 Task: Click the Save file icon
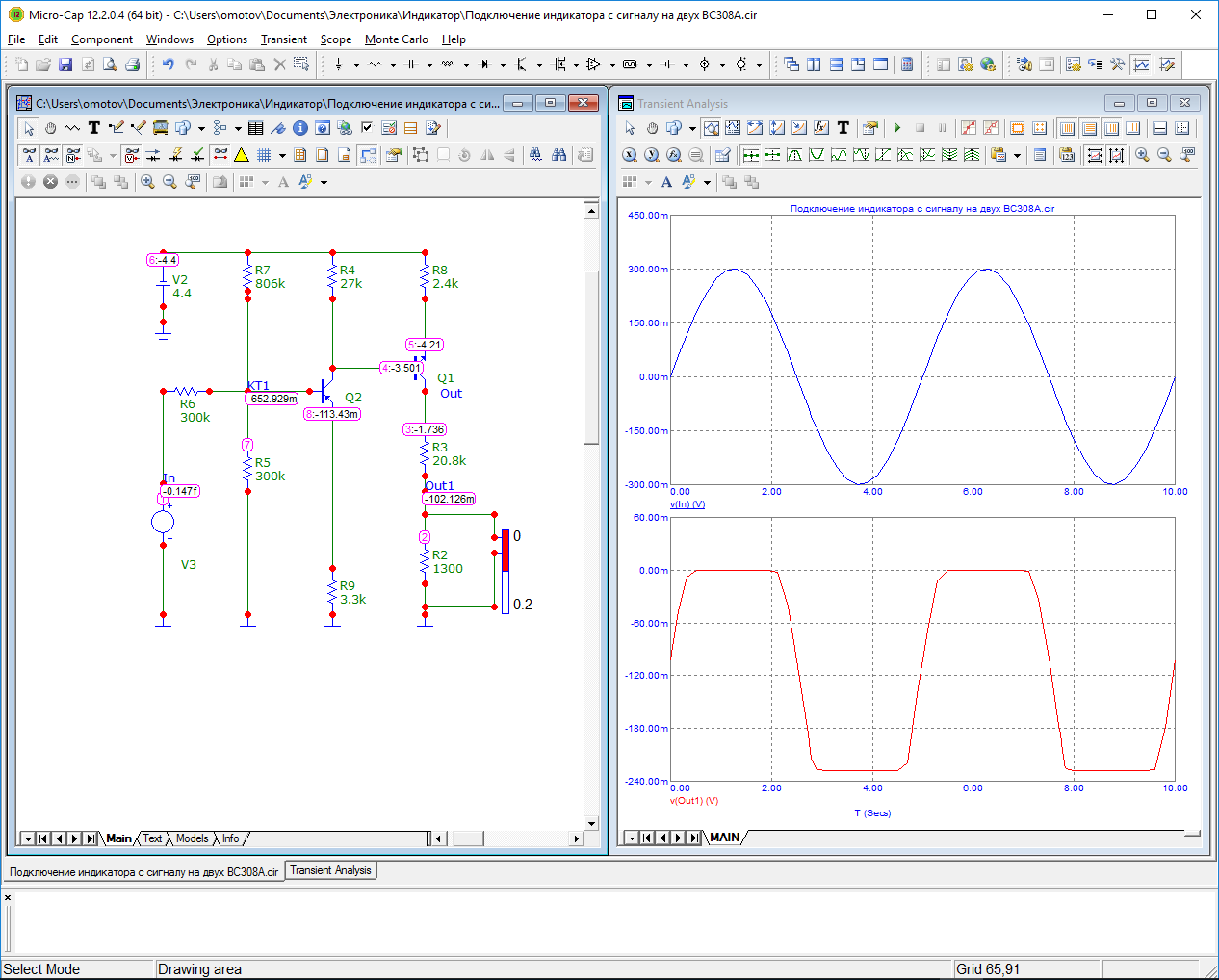[65, 64]
